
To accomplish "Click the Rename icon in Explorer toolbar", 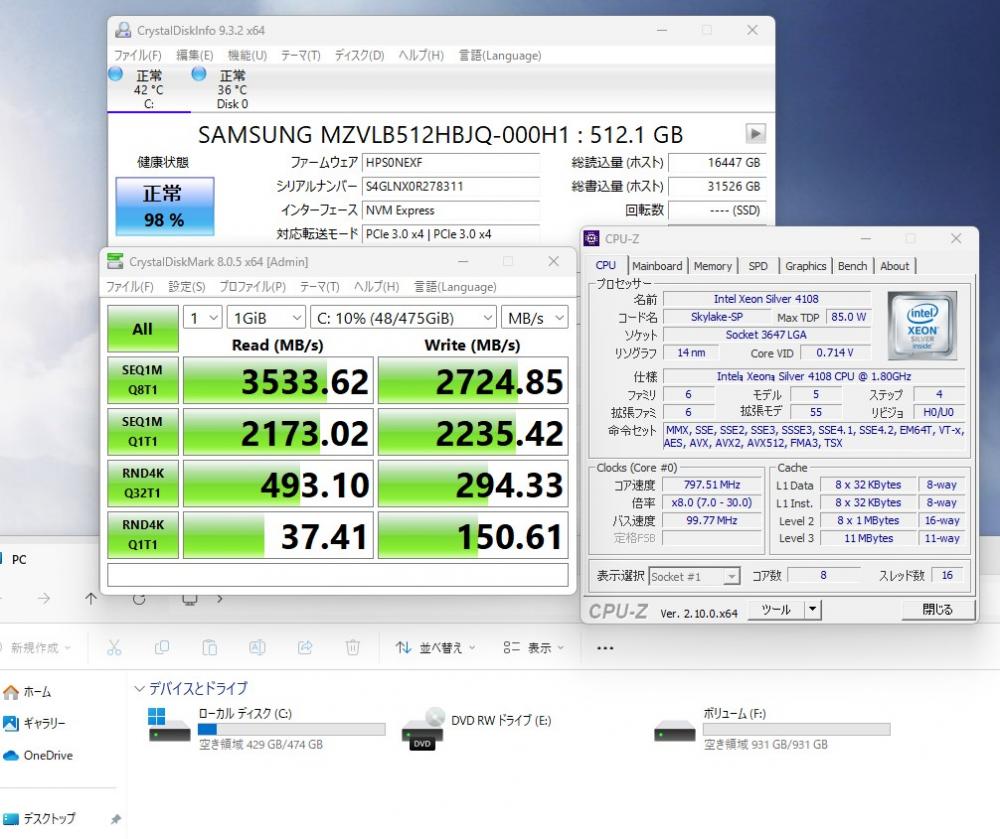I will [257, 648].
